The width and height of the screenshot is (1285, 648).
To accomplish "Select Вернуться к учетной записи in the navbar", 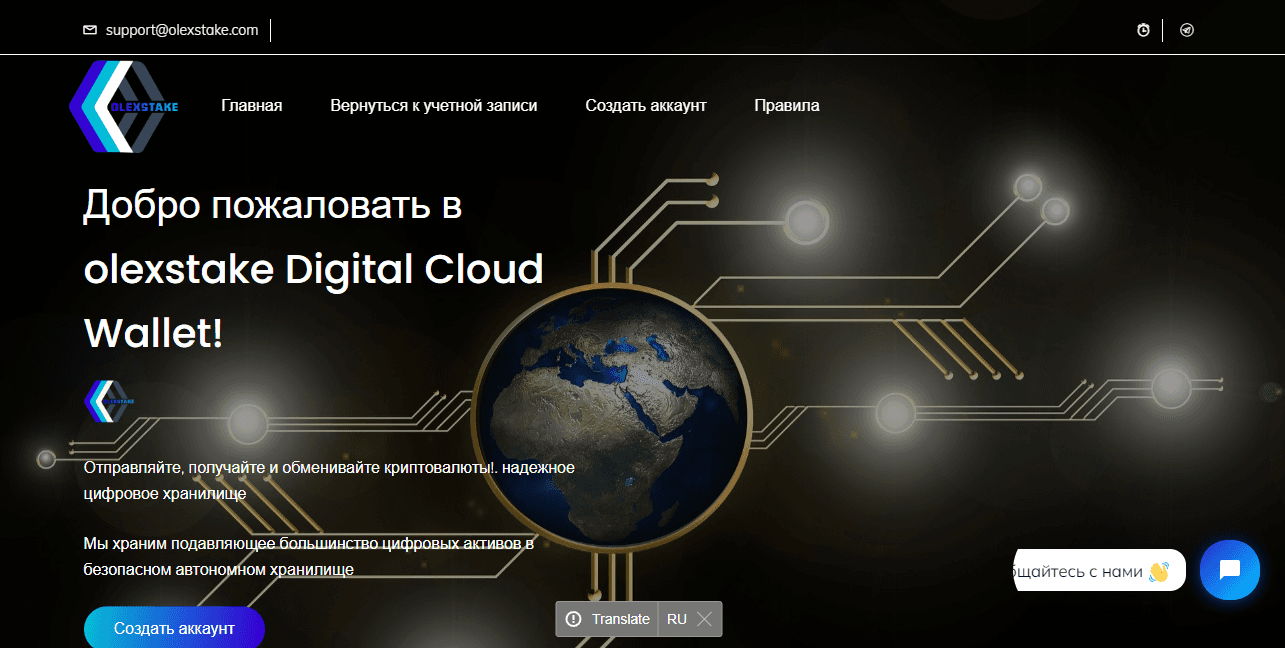I will pyautogui.click(x=434, y=105).
